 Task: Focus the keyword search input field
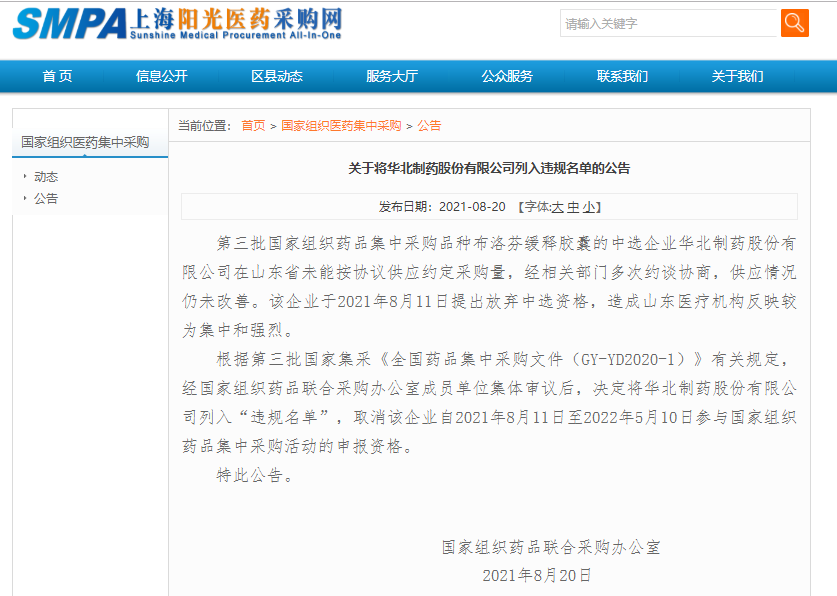tap(668, 23)
